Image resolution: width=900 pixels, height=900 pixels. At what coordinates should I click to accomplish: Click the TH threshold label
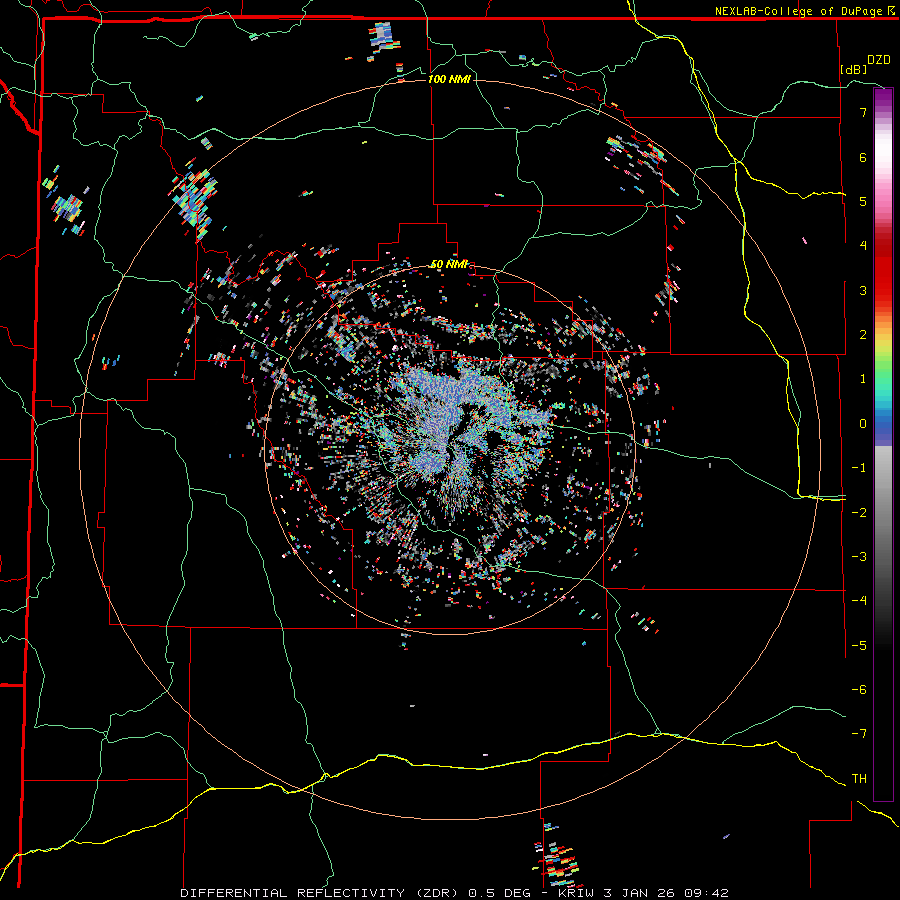pos(859,778)
